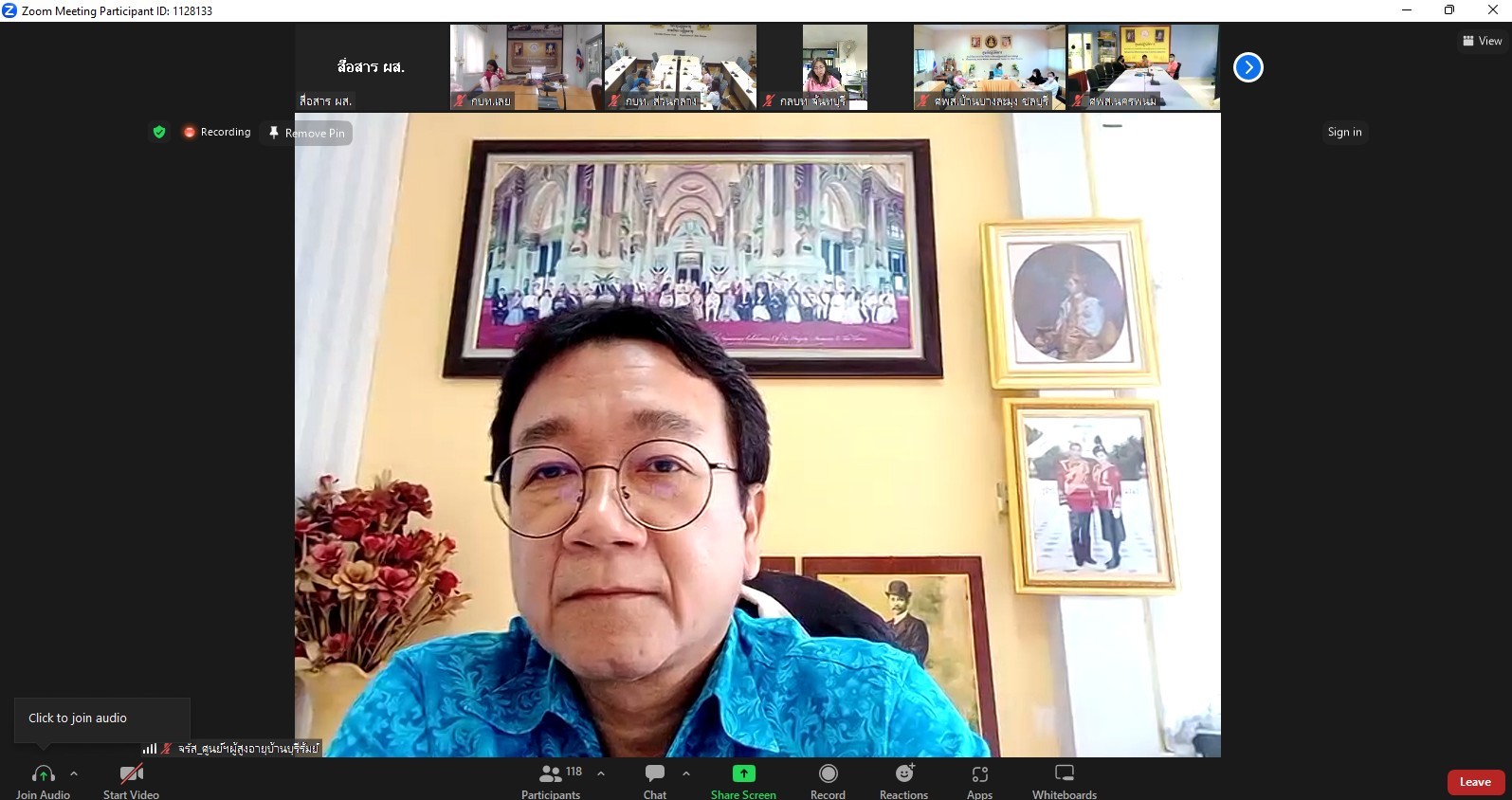Open Whiteboards

1065,781
